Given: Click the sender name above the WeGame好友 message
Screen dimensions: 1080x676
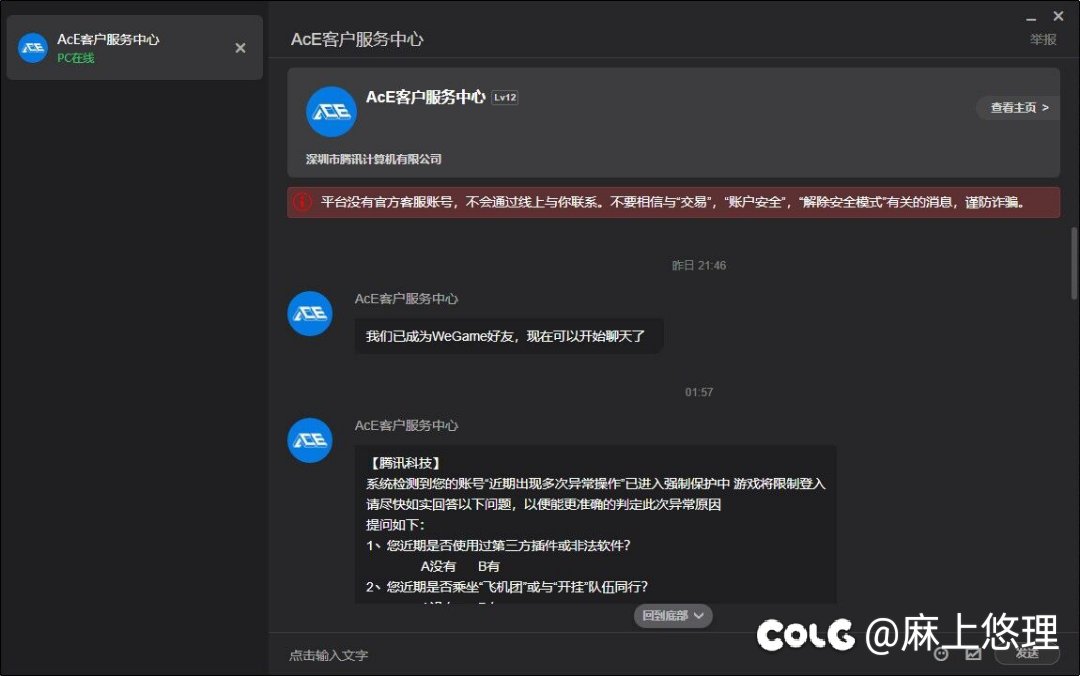Looking at the screenshot, I should [406, 298].
